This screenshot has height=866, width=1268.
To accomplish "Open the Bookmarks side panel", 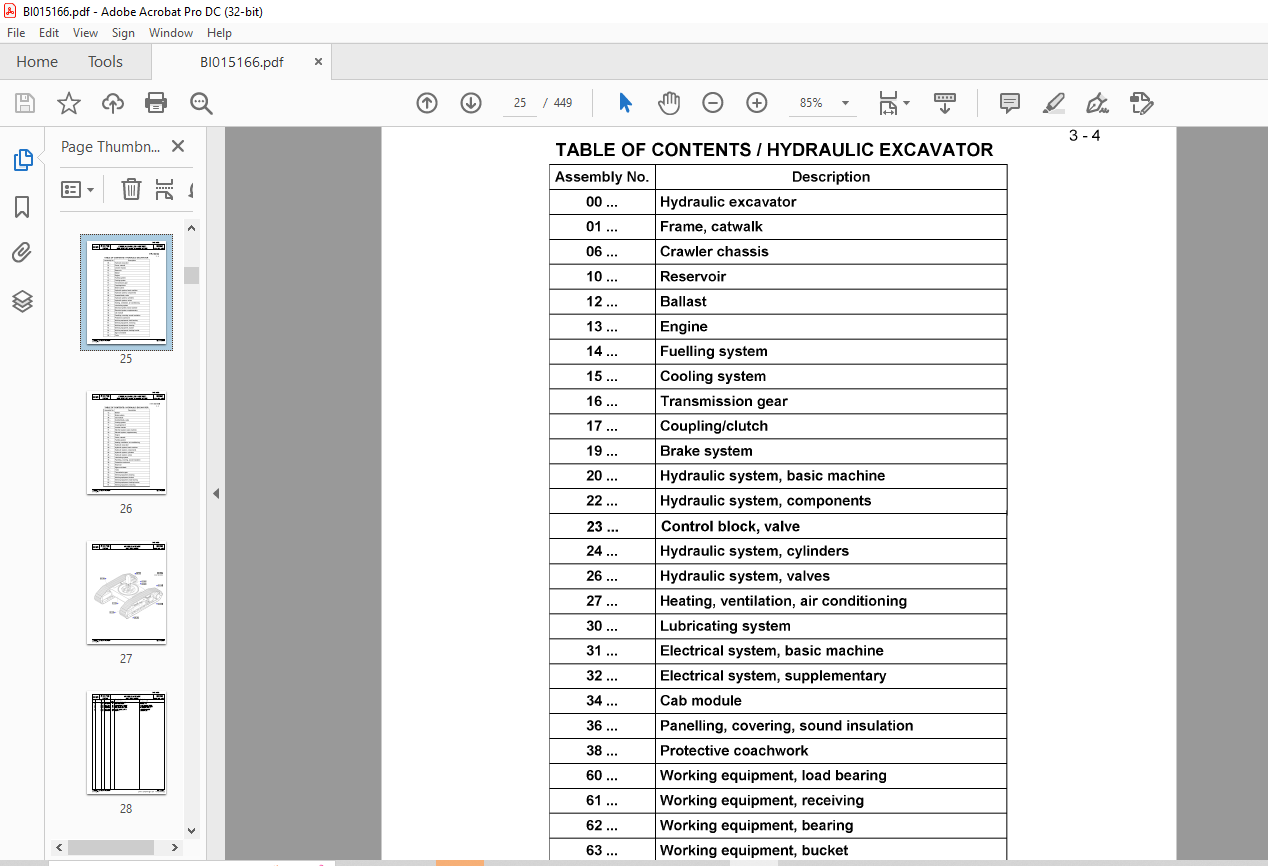I will click(x=22, y=207).
